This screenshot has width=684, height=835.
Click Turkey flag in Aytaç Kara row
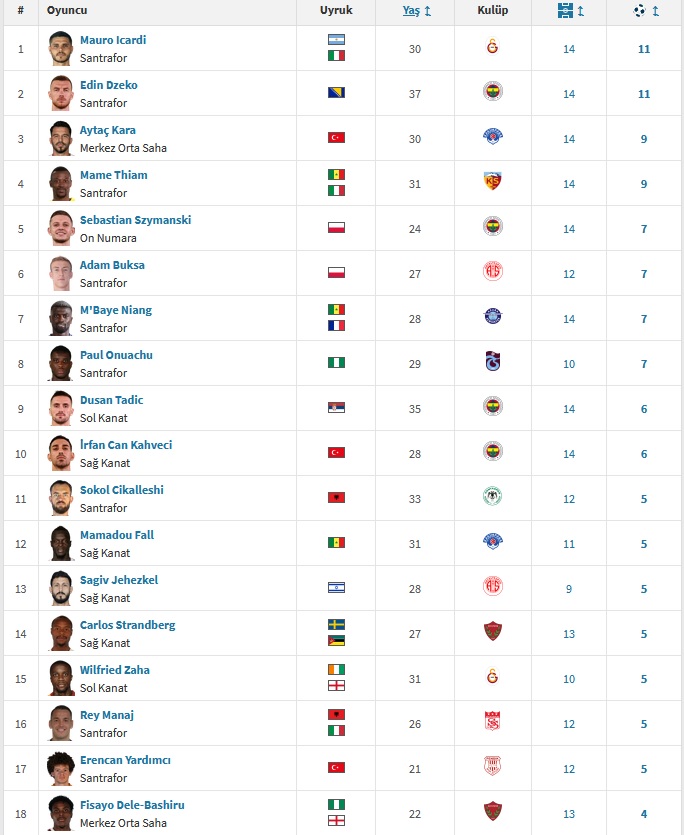pyautogui.click(x=336, y=137)
